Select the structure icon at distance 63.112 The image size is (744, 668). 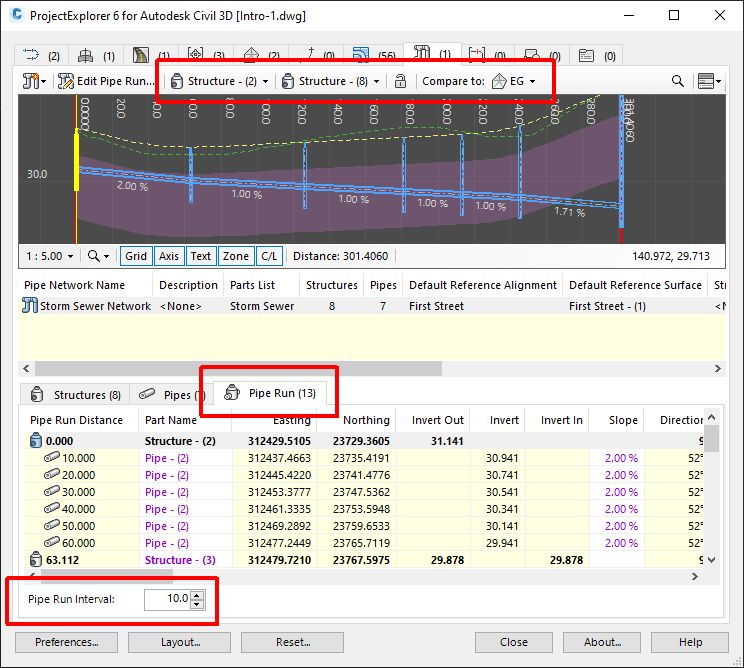(x=36, y=559)
